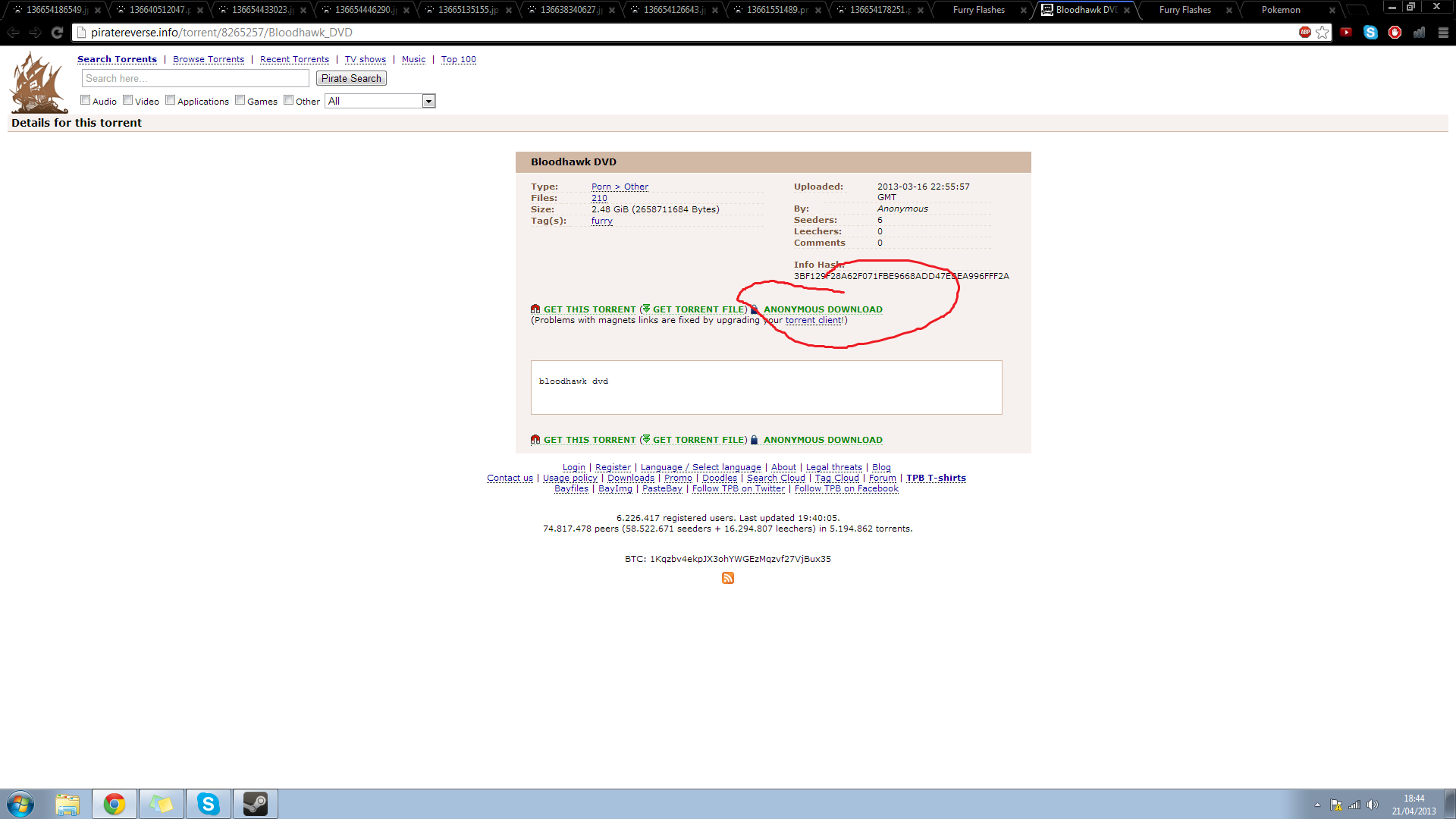Click the top GET THIS TORRENT link
Screen dimensions: 1456x819
589,309
